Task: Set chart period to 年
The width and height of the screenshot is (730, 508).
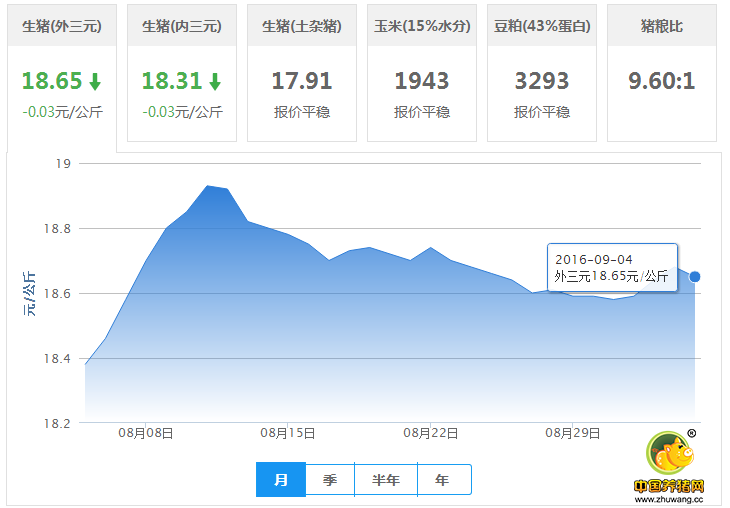Action: (x=442, y=480)
